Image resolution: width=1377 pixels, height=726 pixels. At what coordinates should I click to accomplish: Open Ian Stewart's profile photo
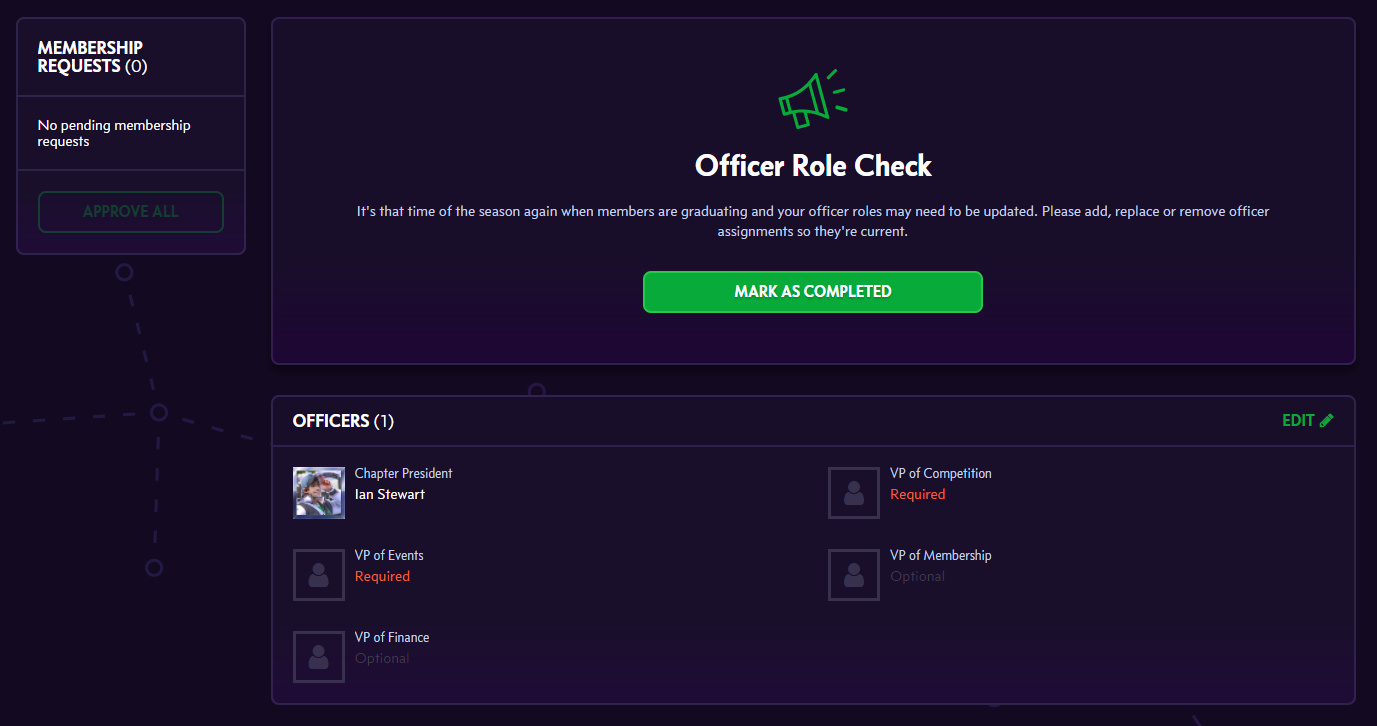pyautogui.click(x=319, y=493)
